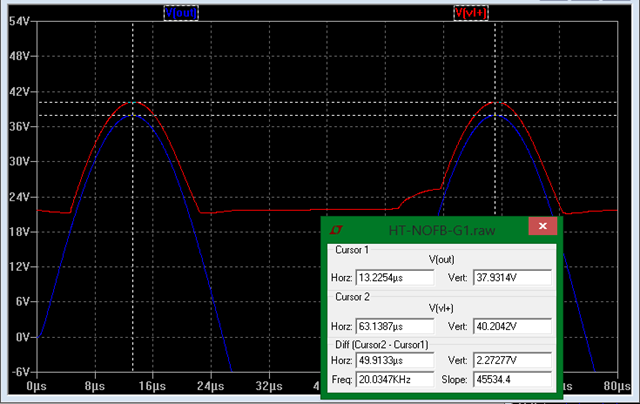The height and width of the screenshot is (404, 640).
Task: Select the red V(vl+) trace label
Action: pos(470,13)
